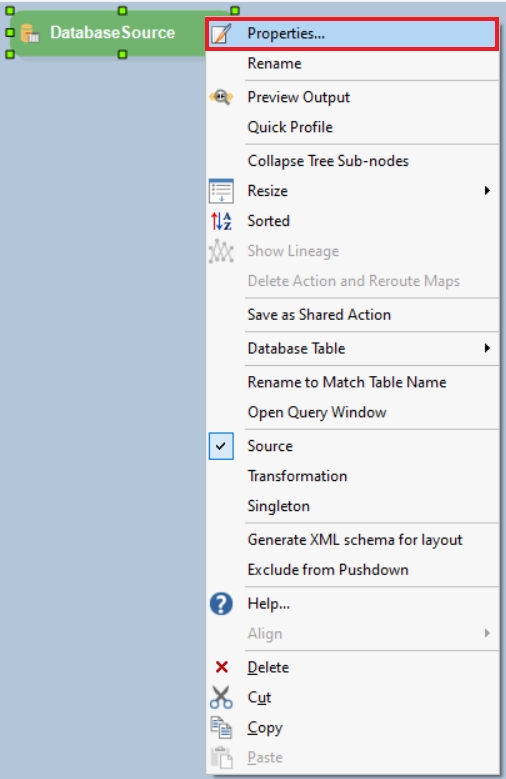Click the Properties pencil icon

coord(221,34)
